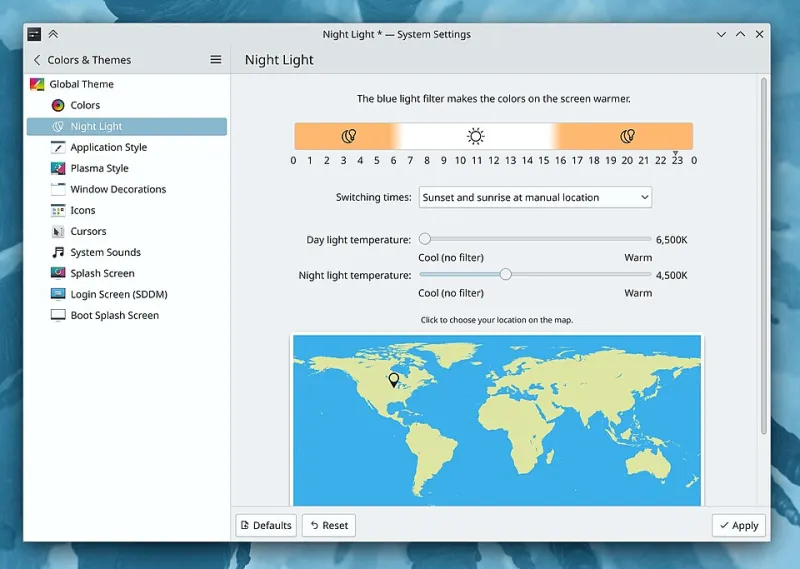Click the vertical scrollbar of the Night Light page
Screen dimensions: 800x569
coord(764,255)
